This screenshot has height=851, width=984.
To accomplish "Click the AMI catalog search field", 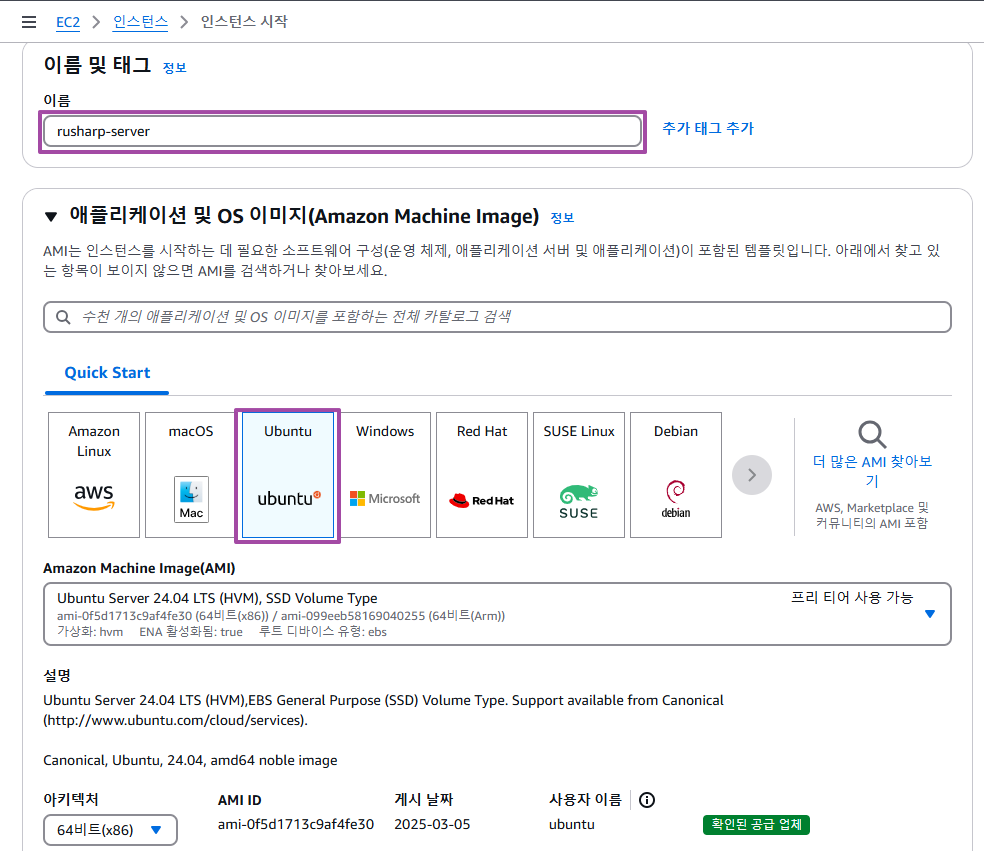I will click(497, 317).
